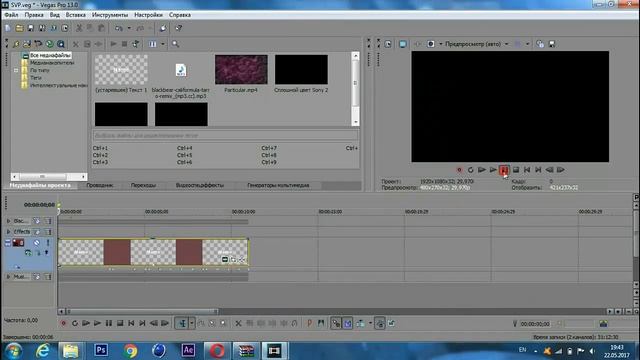
Task: Toggle preview on external monitor icon
Action: (403, 44)
